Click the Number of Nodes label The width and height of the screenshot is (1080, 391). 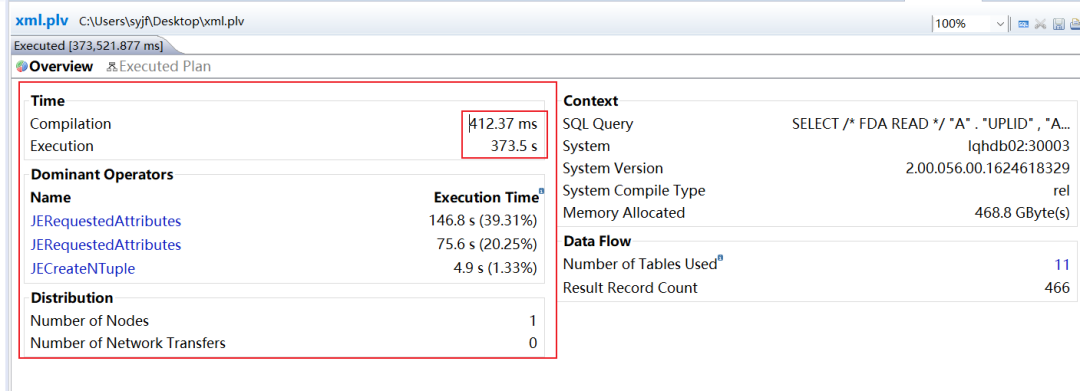click(x=90, y=321)
